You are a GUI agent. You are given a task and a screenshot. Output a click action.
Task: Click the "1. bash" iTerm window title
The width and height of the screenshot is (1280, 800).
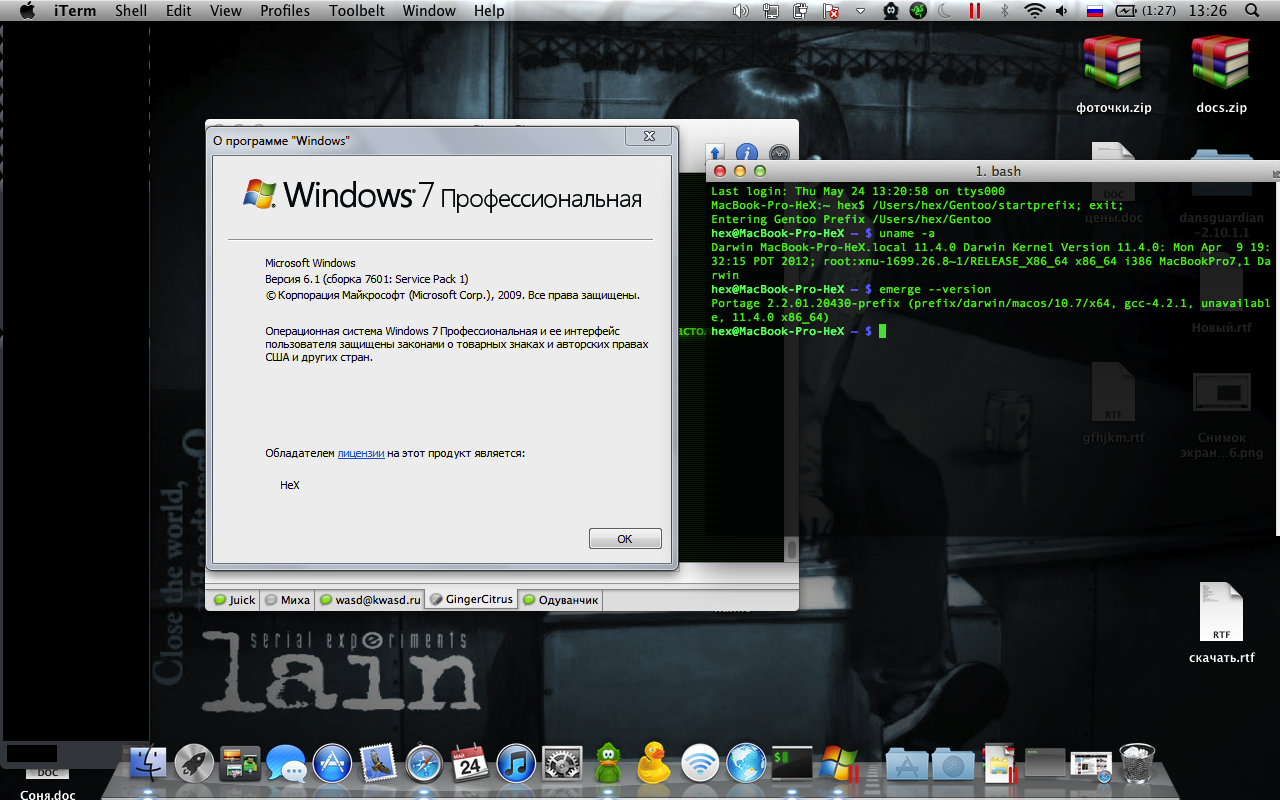click(x=998, y=171)
